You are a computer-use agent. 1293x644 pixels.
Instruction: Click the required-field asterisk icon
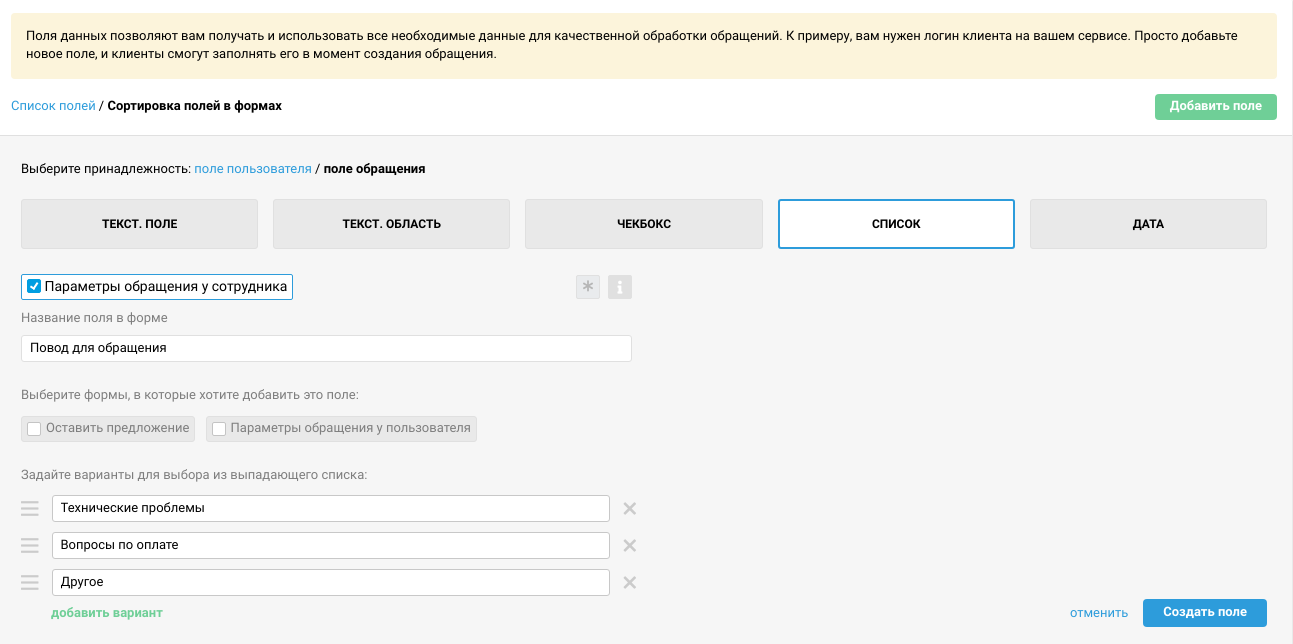pos(588,287)
